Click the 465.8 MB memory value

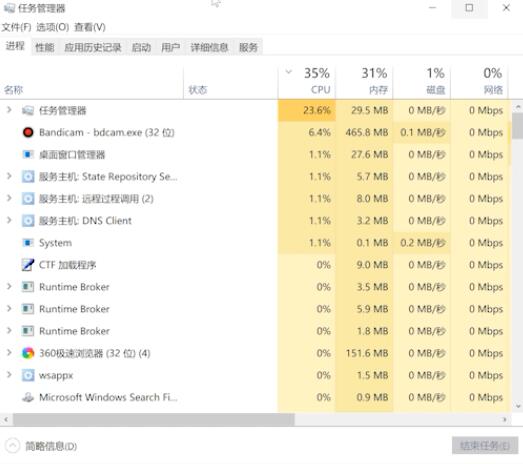click(x=367, y=132)
